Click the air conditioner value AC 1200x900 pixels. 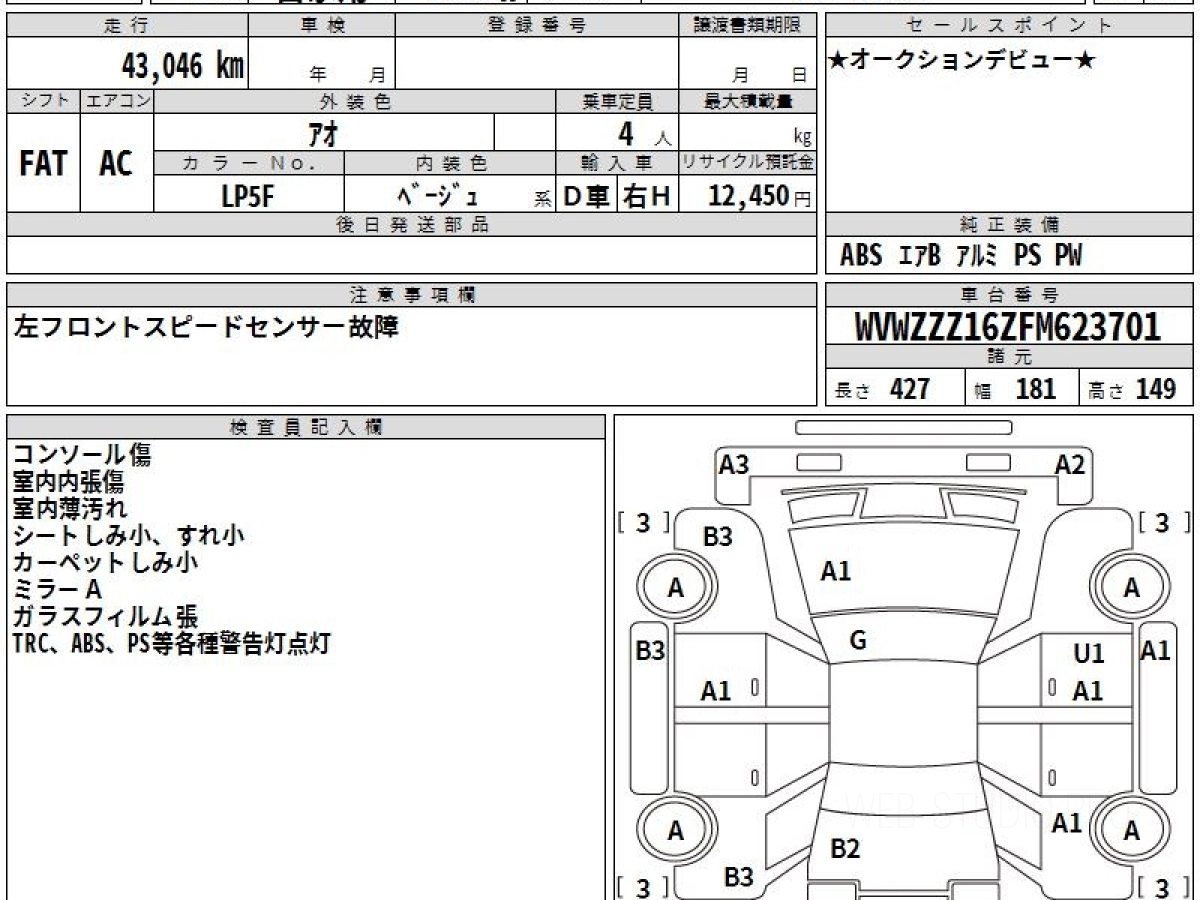[116, 164]
